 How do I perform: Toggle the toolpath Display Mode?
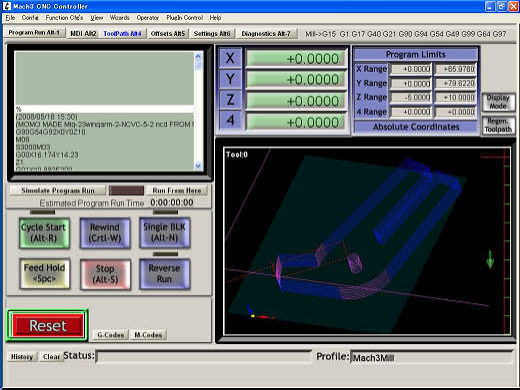pos(498,102)
